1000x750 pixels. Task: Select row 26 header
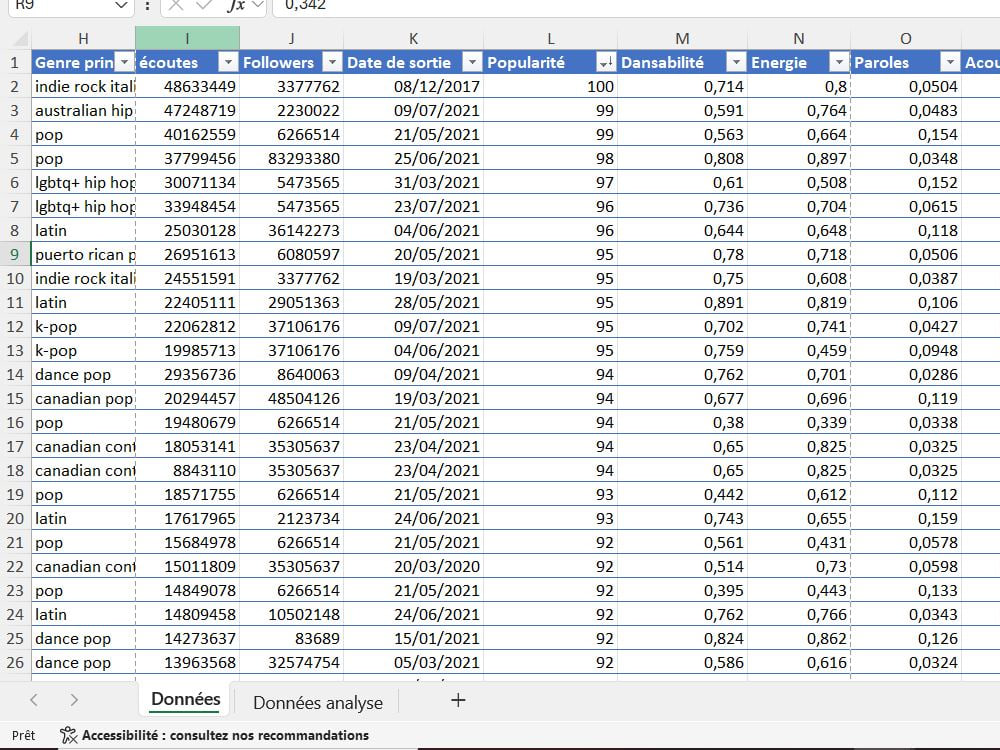click(x=15, y=663)
